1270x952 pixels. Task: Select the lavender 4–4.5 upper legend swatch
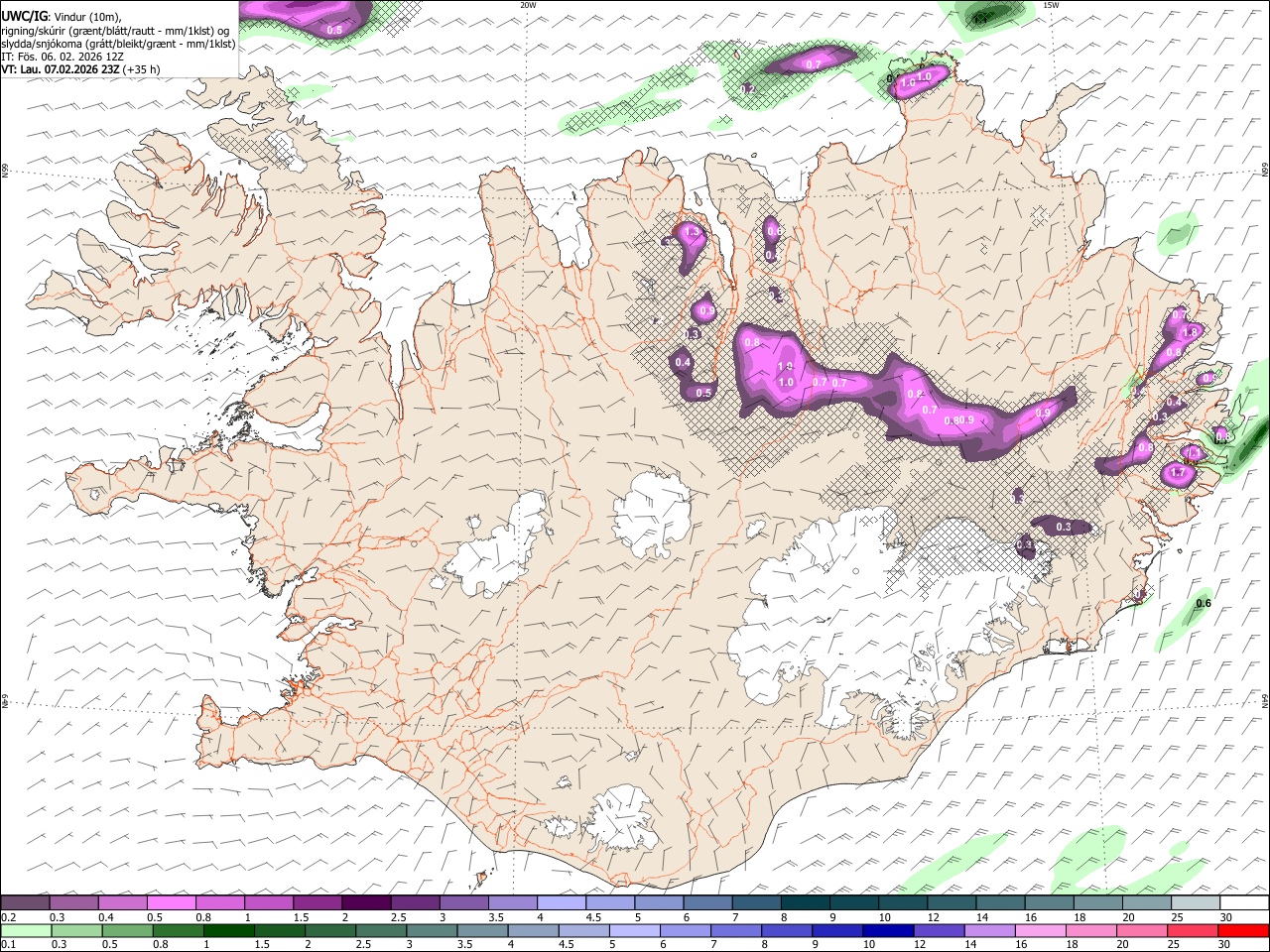pos(561,903)
